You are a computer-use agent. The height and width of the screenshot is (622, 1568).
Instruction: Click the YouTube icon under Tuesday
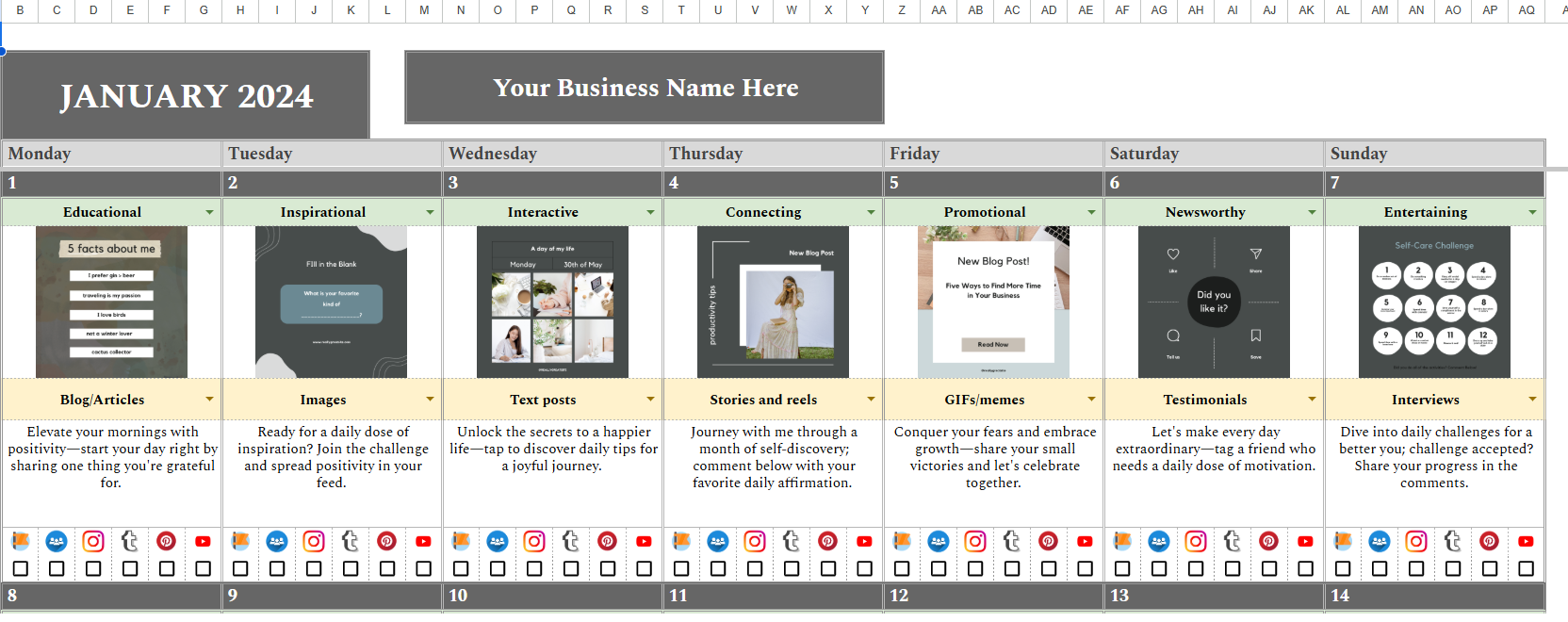[423, 541]
